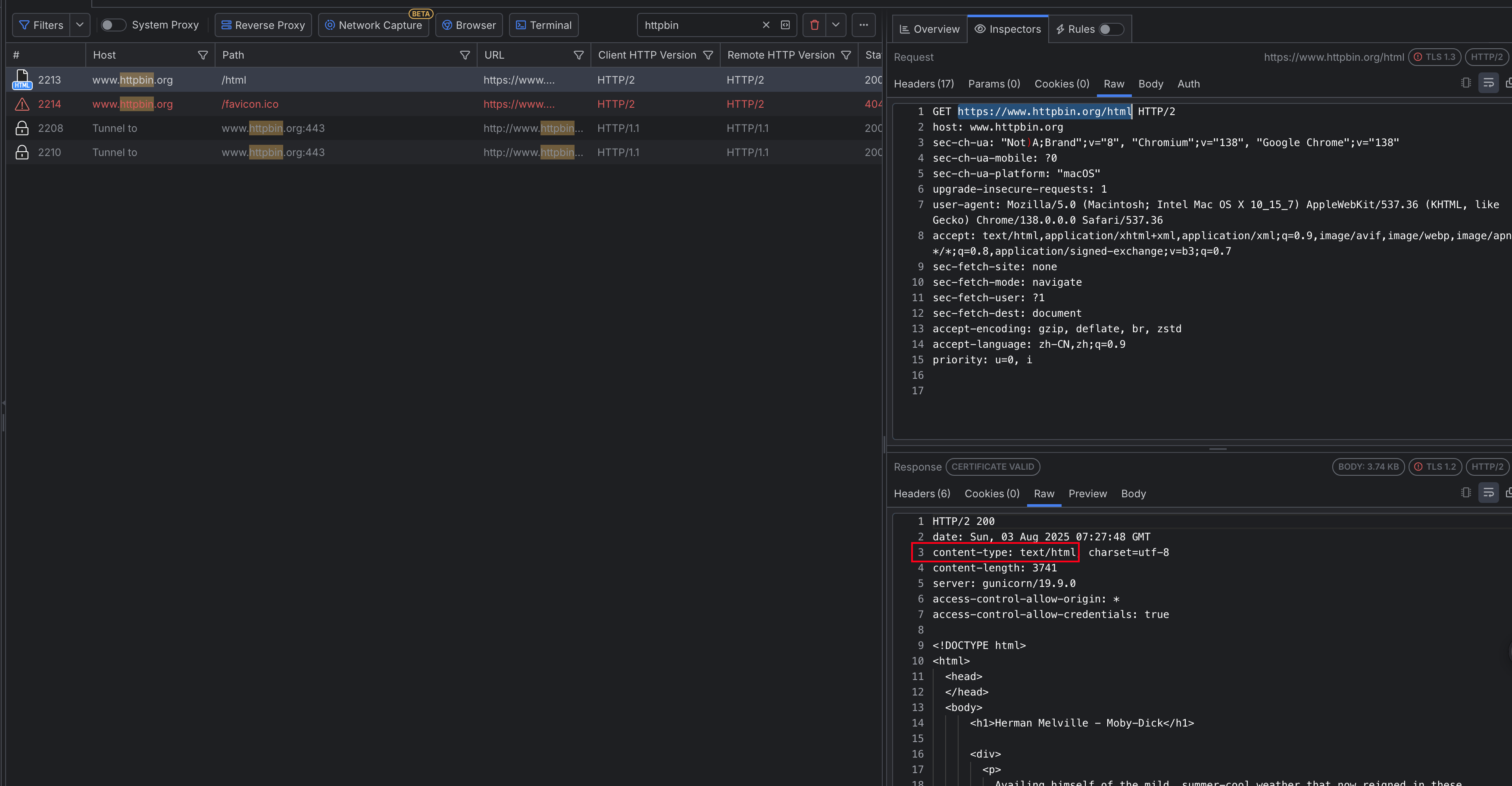Image resolution: width=1512 pixels, height=786 pixels.
Task: Click Client HTTP Version filter funnel icon
Action: pos(708,55)
